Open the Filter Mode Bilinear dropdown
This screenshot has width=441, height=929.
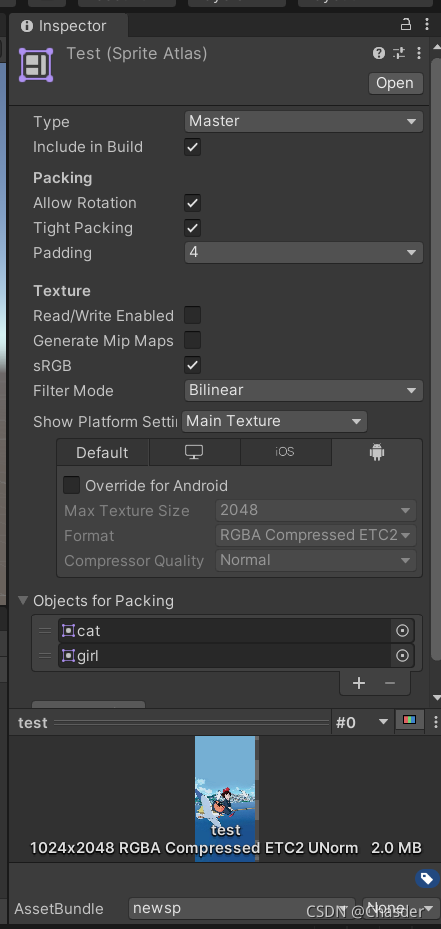pos(303,390)
